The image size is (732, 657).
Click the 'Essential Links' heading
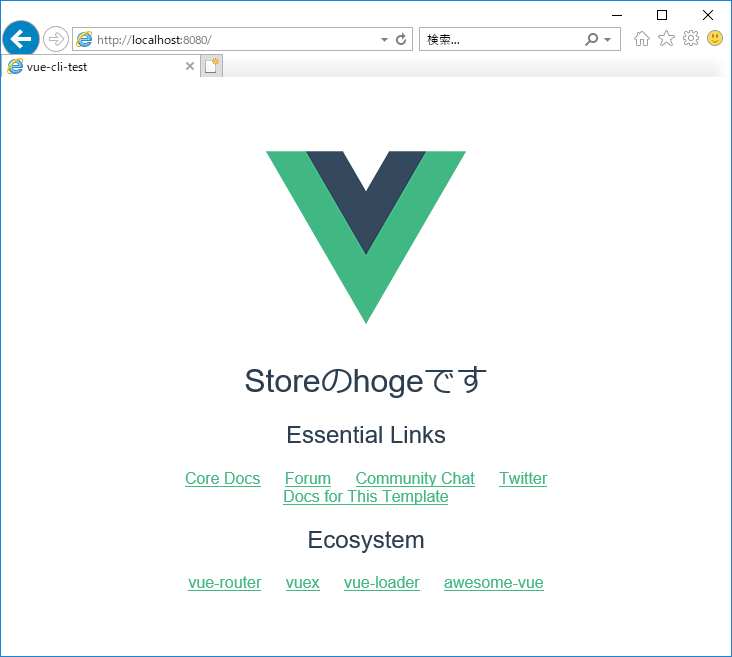tap(366, 435)
